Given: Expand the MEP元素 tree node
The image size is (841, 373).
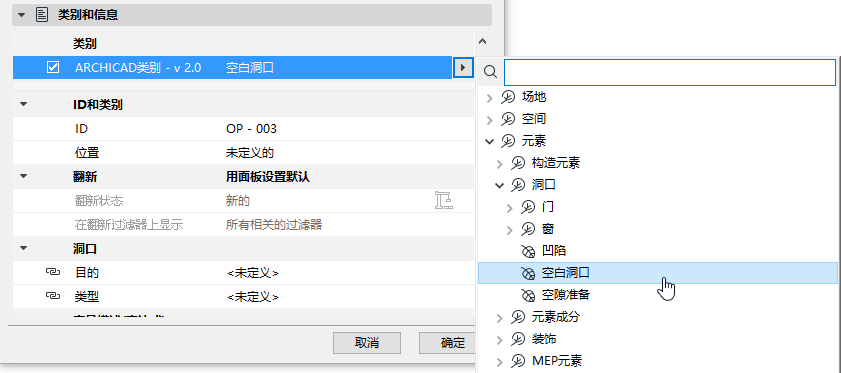Looking at the screenshot, I should (x=499, y=362).
